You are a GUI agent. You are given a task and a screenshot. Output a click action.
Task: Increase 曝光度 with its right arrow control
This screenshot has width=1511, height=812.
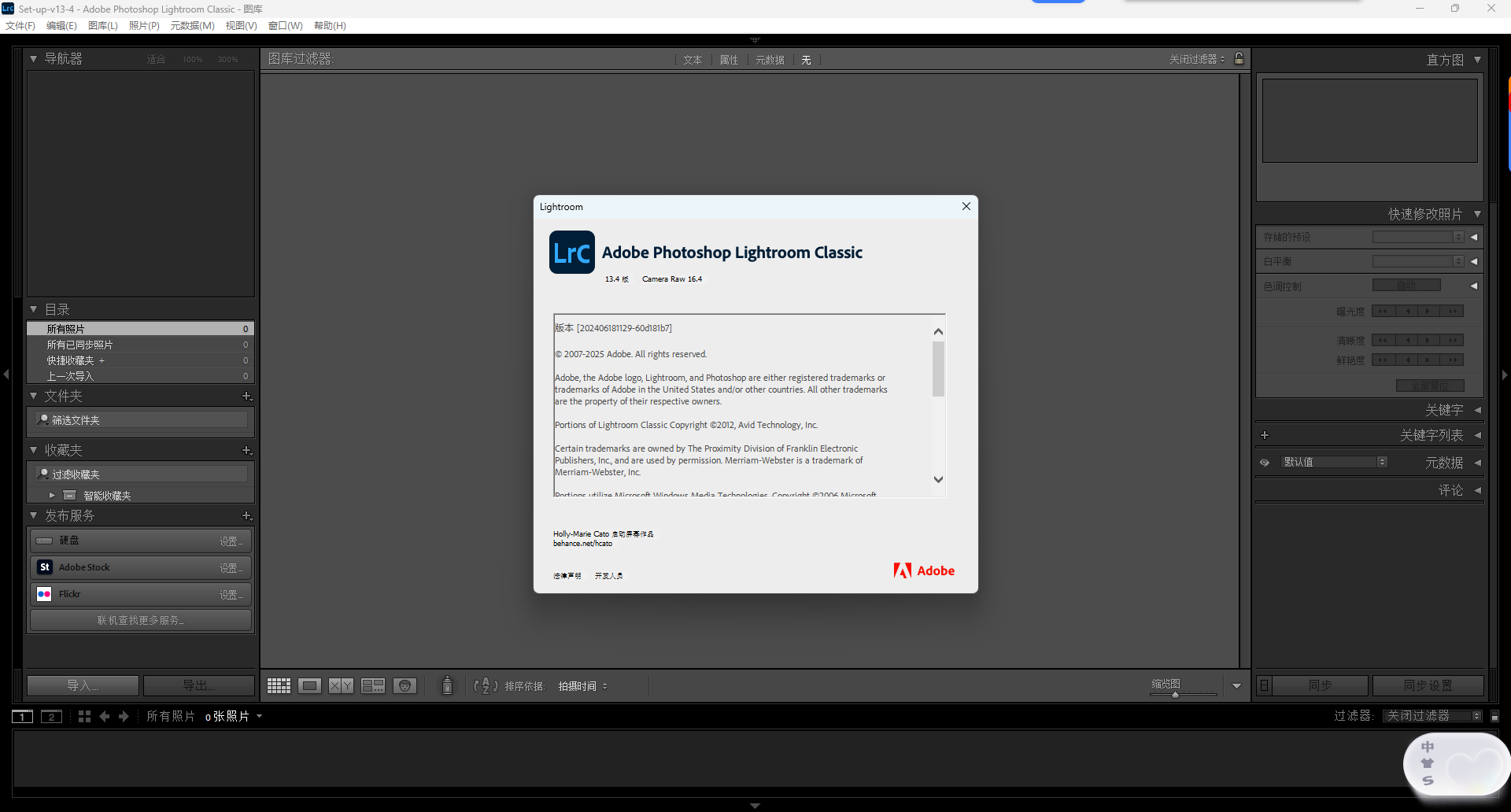pyautogui.click(x=1428, y=311)
